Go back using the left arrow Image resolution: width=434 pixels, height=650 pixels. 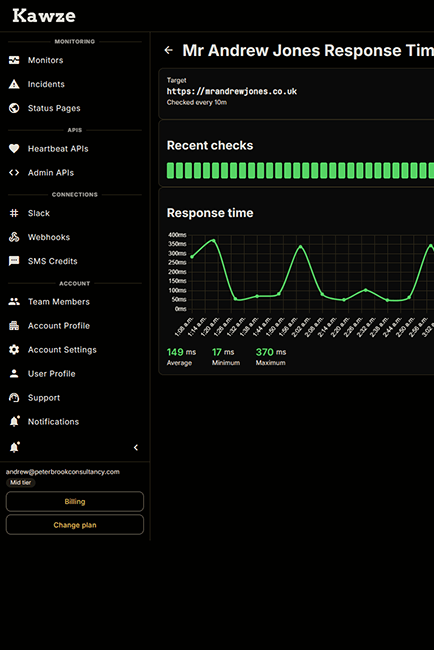click(168, 50)
